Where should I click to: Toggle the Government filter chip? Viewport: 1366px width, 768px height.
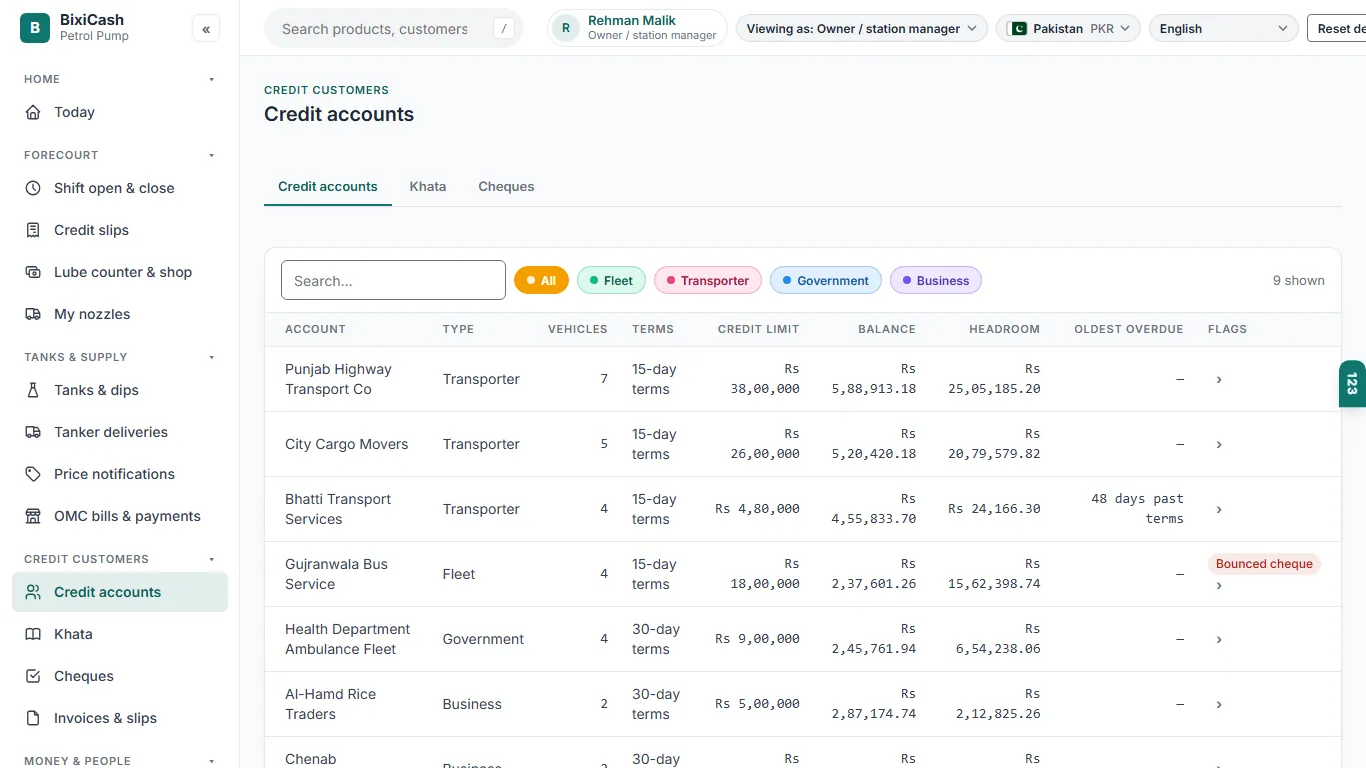point(826,281)
